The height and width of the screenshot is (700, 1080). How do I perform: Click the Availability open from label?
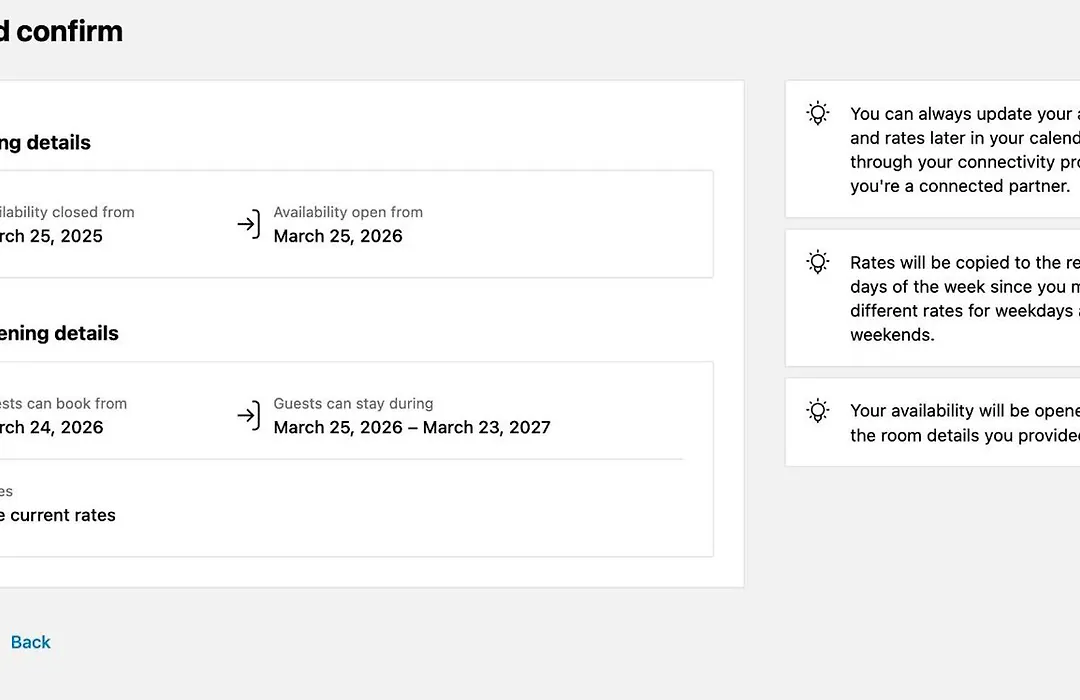[348, 212]
